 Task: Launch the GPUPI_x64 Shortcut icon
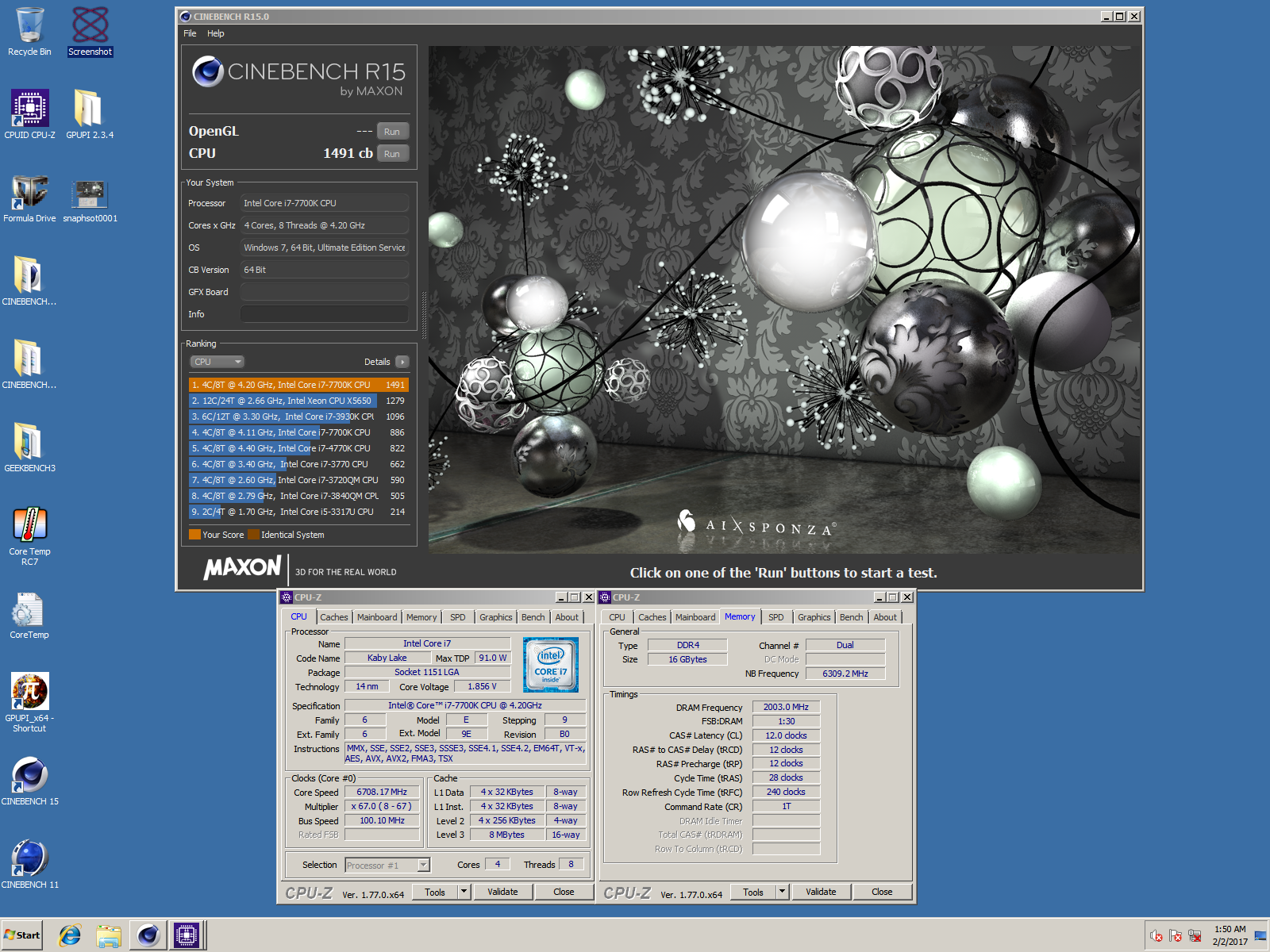tap(29, 702)
